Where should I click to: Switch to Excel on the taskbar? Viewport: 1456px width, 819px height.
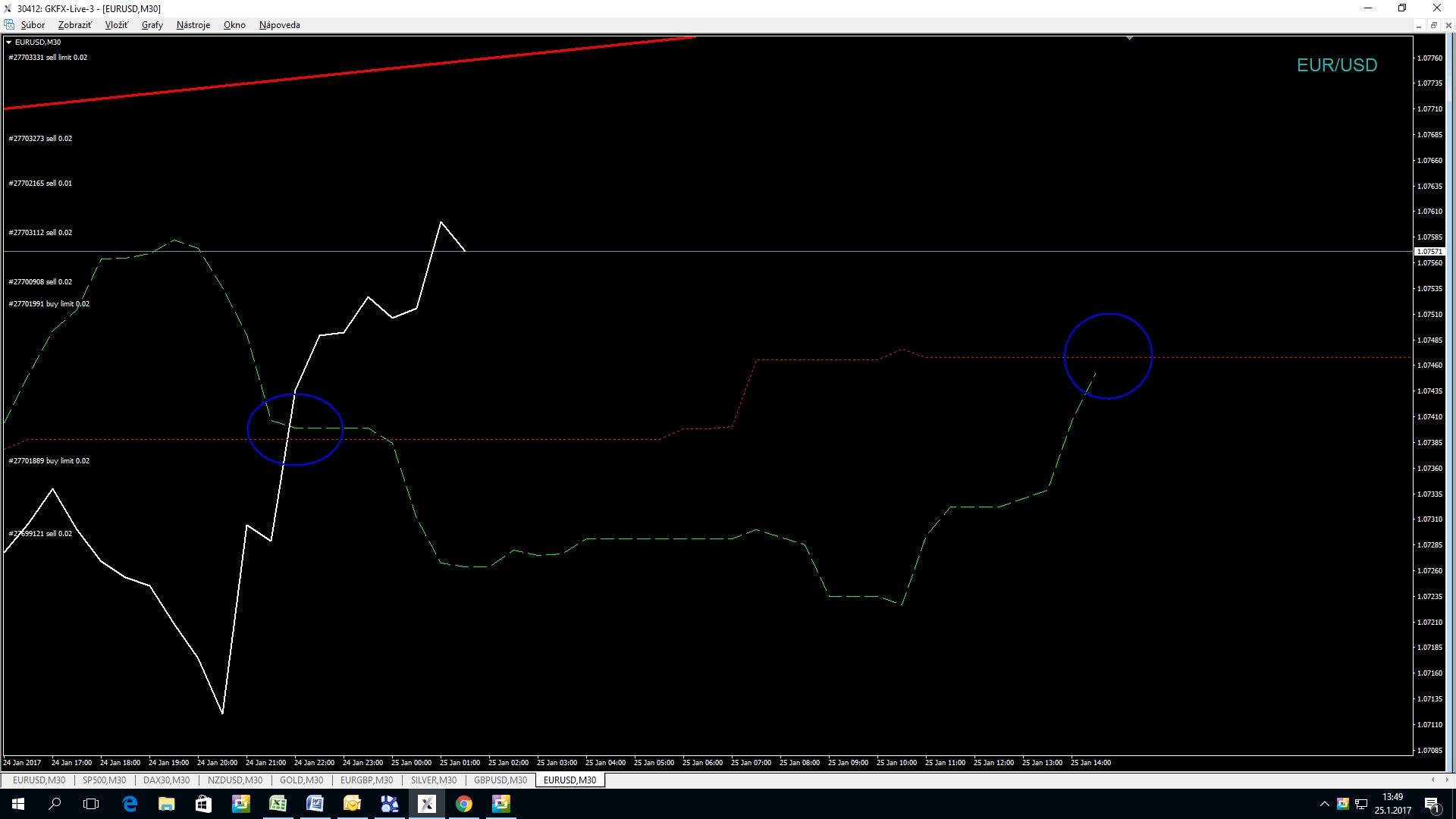coord(278,804)
